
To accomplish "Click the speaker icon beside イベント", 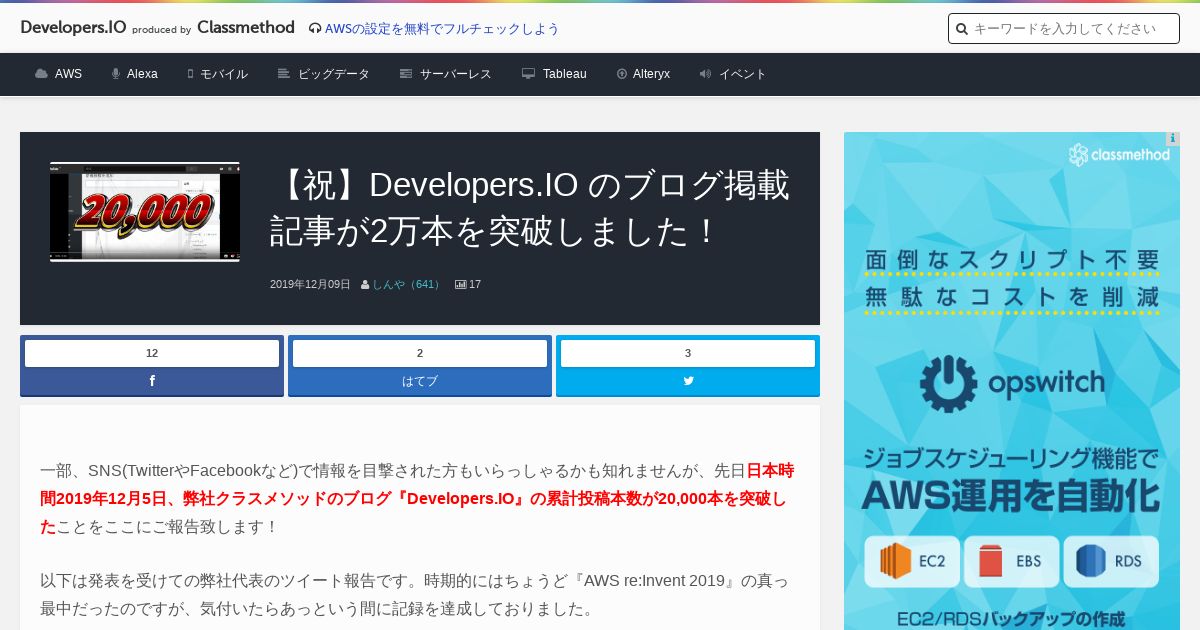I will (705, 74).
